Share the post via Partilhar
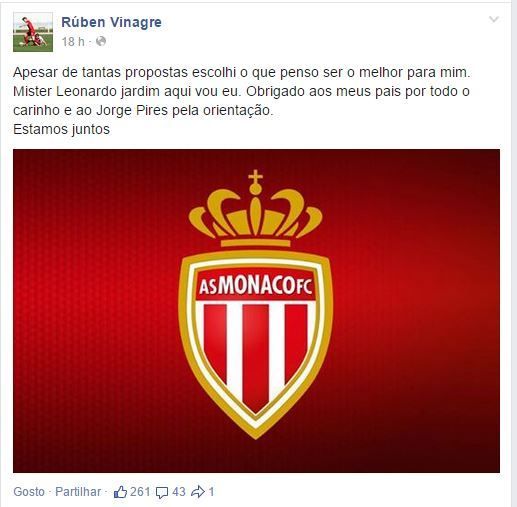The image size is (517, 507). click(x=78, y=492)
